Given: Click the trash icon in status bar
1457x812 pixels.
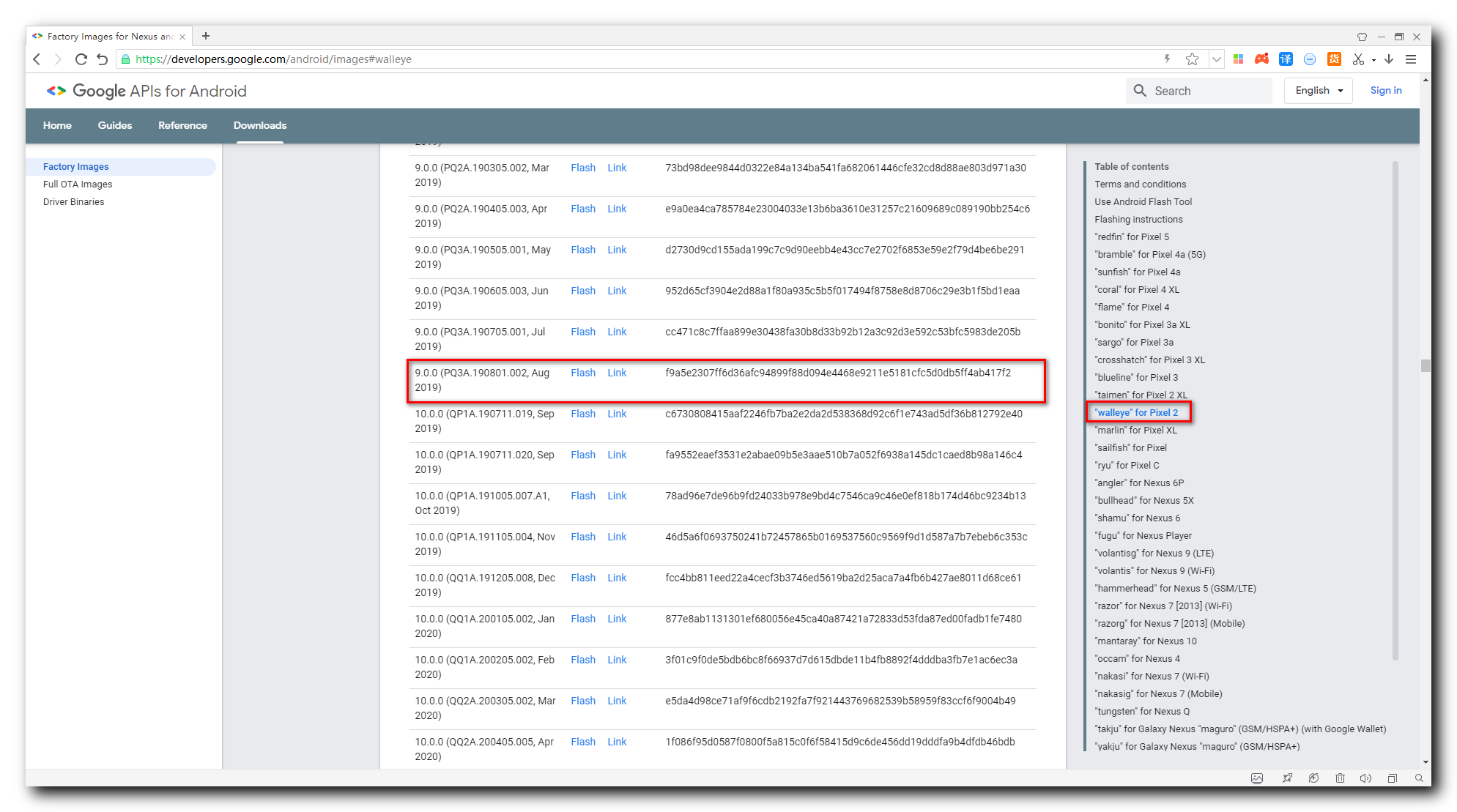Looking at the screenshot, I should click(x=1340, y=778).
